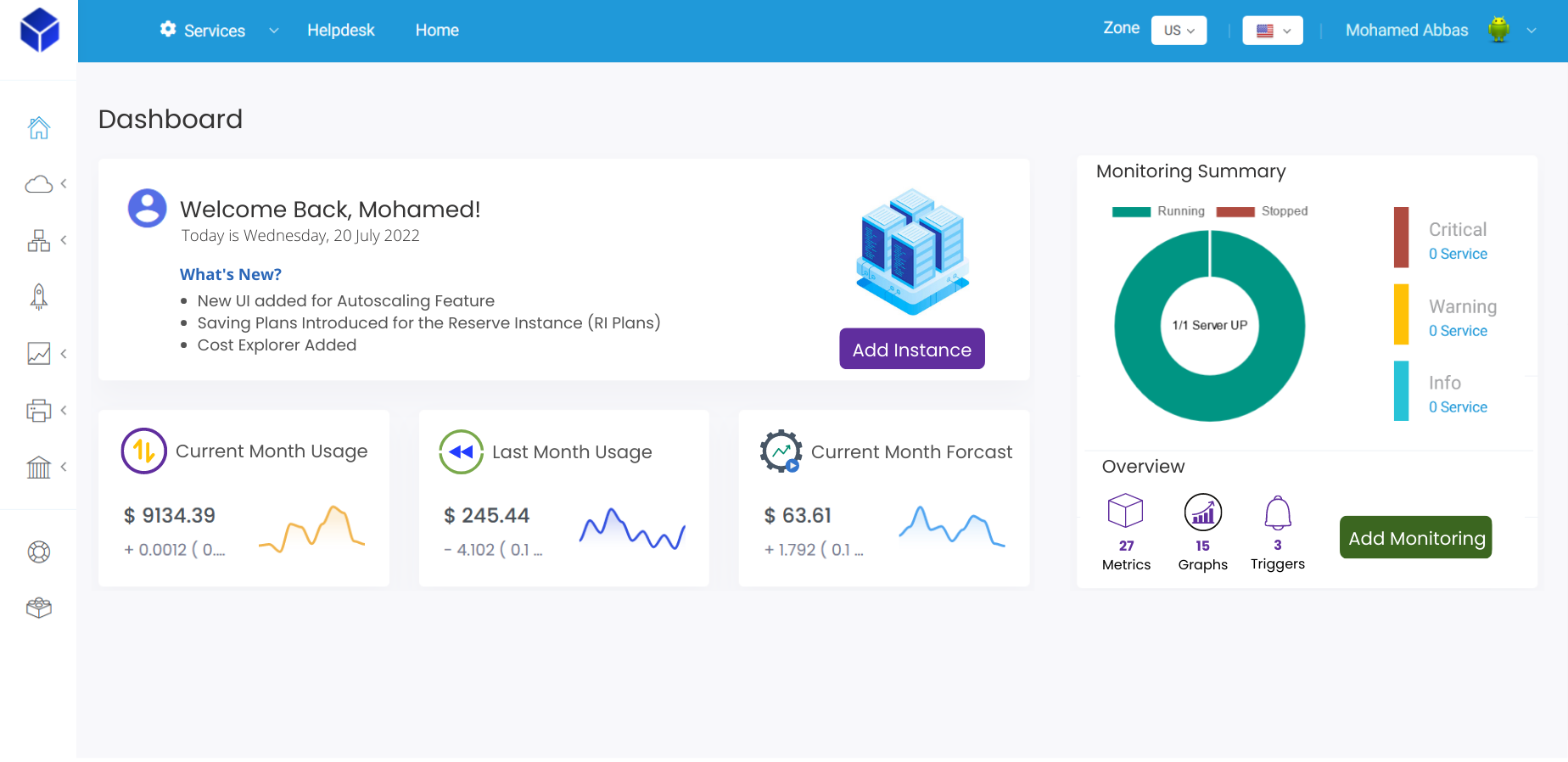Toggle the Stopped legend entry
Viewport: 1568px width, 762px height.
pos(1263,211)
